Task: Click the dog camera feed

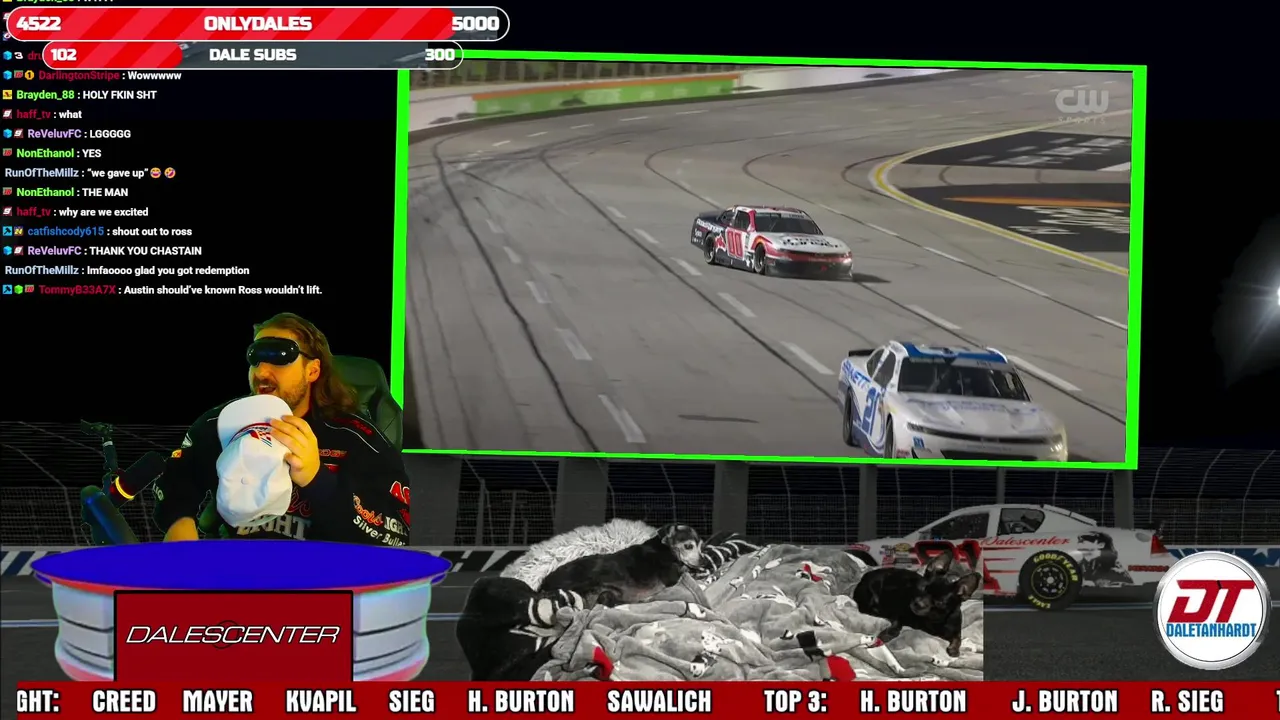Action: click(720, 600)
